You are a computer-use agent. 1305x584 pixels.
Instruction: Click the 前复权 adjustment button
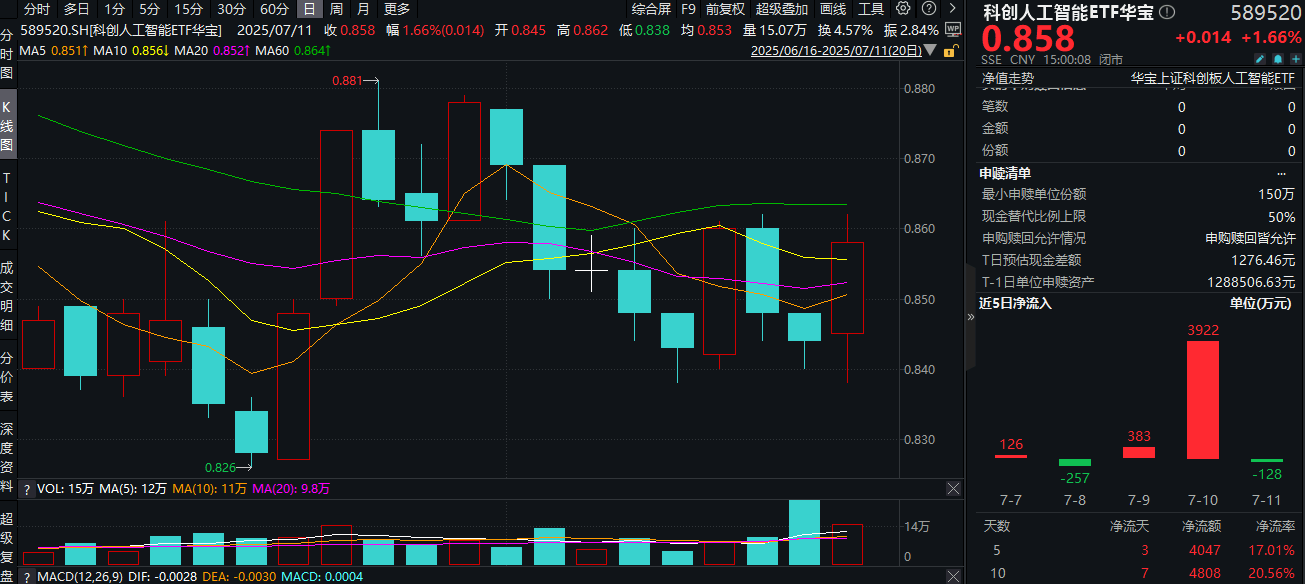click(x=725, y=9)
